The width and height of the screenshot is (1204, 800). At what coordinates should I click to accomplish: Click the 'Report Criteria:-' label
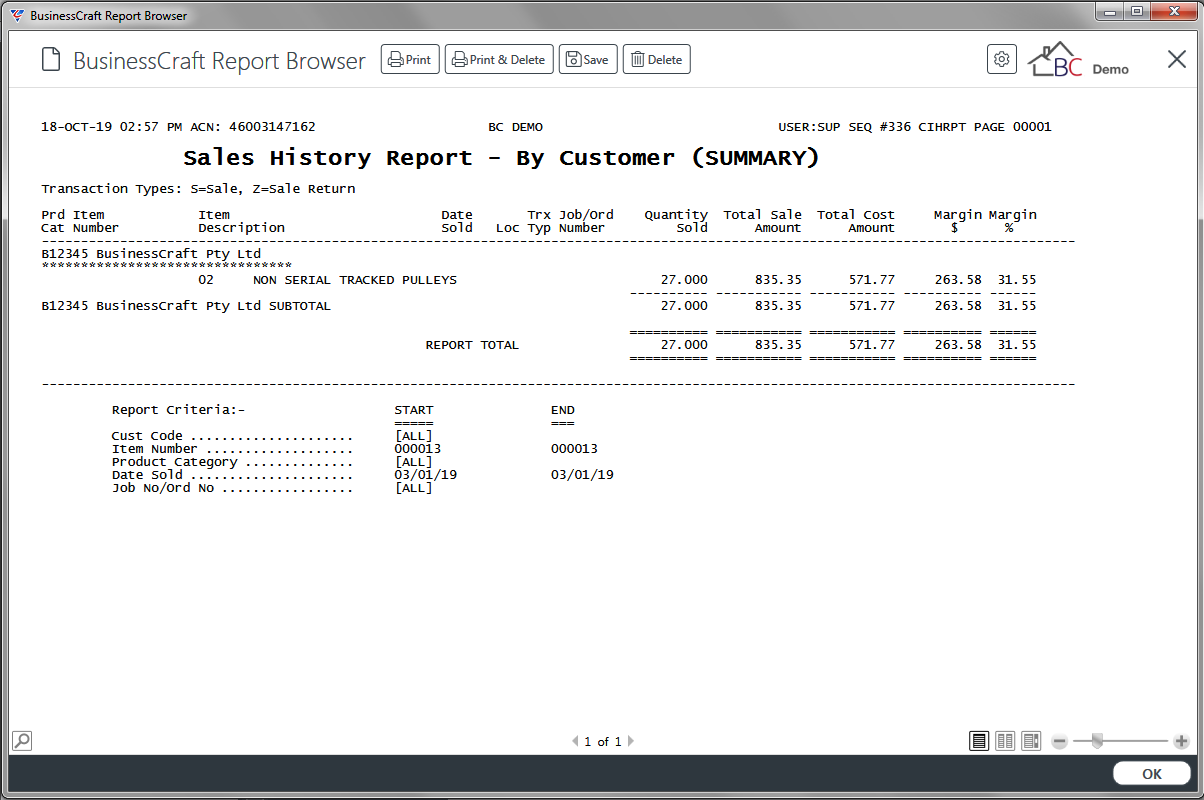178,410
